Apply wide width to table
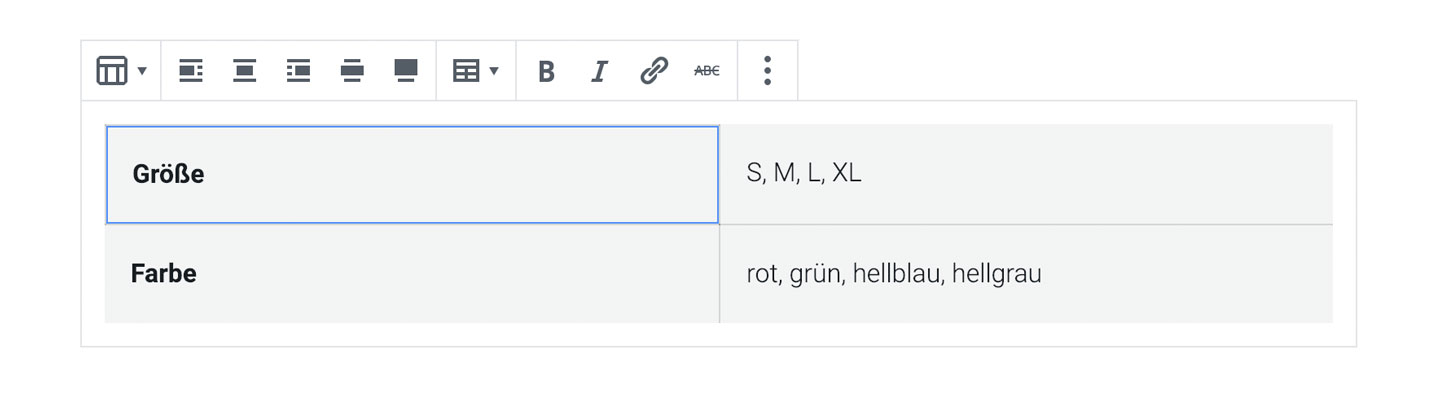The height and width of the screenshot is (409, 1440). tap(352, 71)
